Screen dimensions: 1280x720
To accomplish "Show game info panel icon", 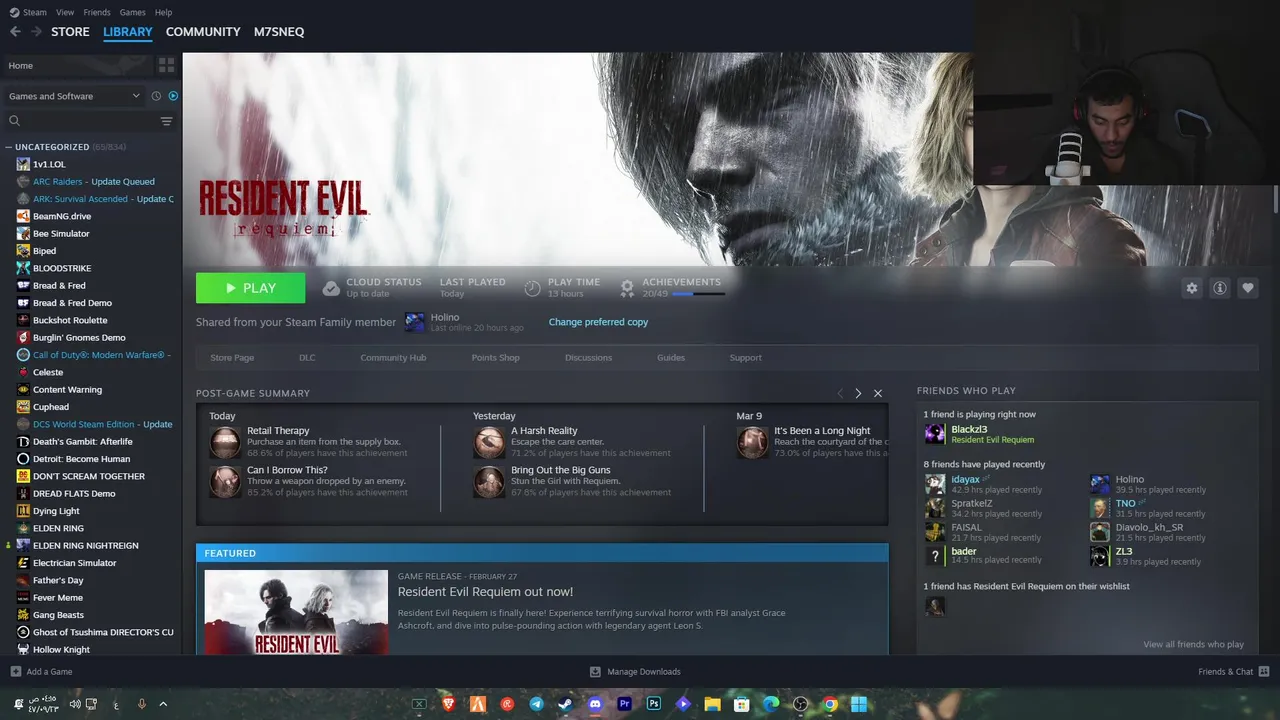I will (x=1219, y=288).
